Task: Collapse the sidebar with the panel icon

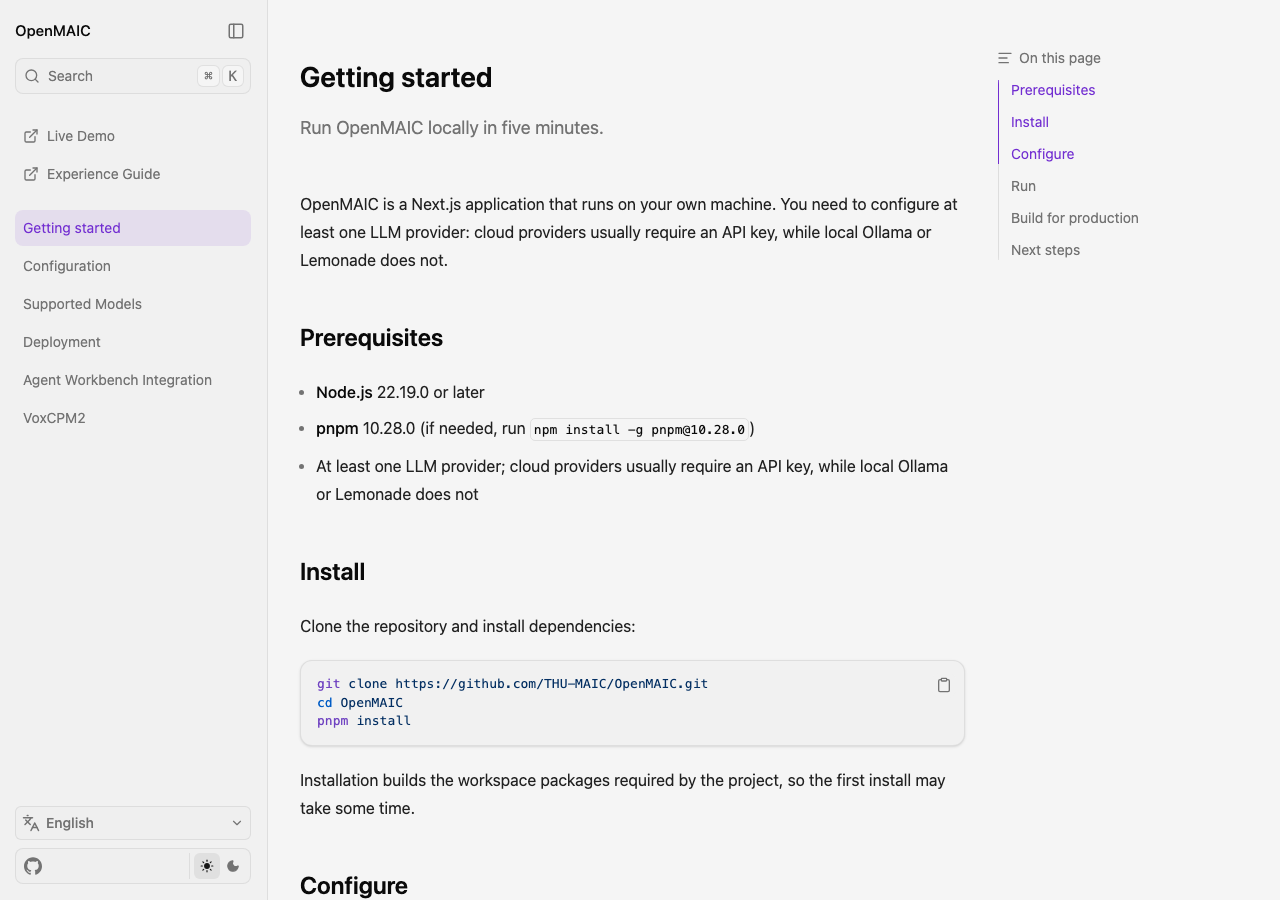Action: (236, 31)
